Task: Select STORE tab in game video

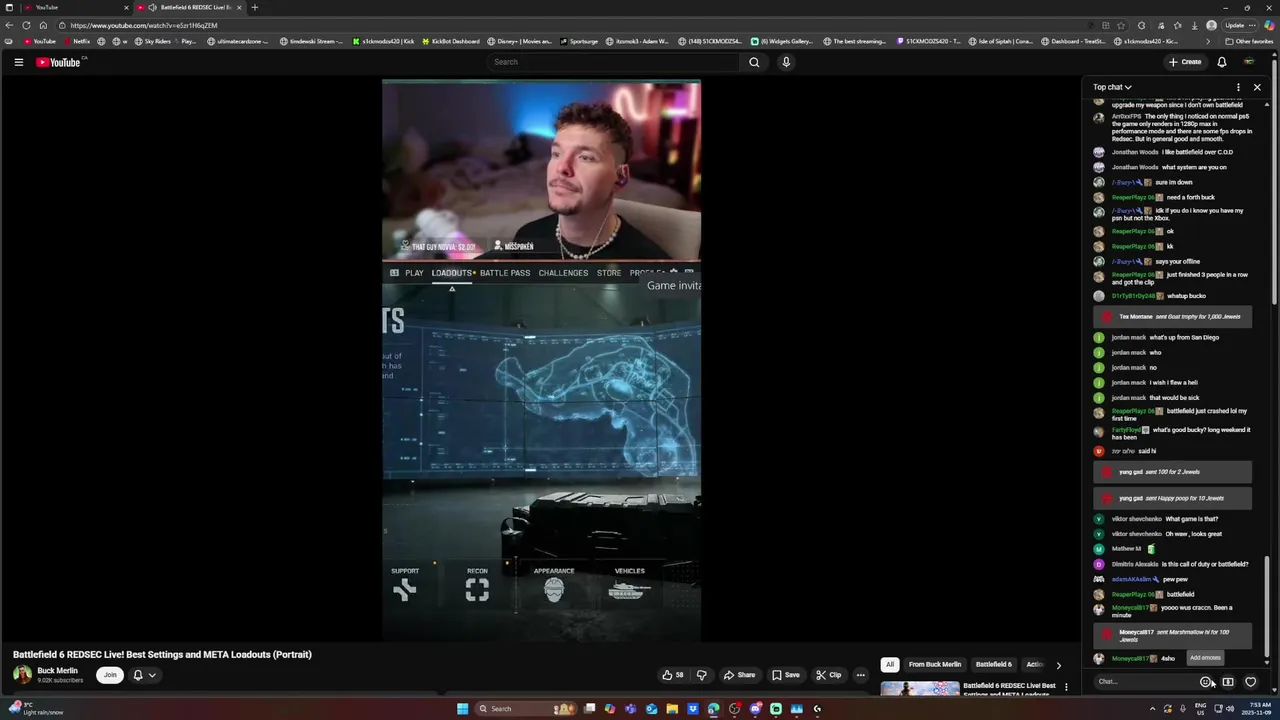Action: tap(609, 273)
